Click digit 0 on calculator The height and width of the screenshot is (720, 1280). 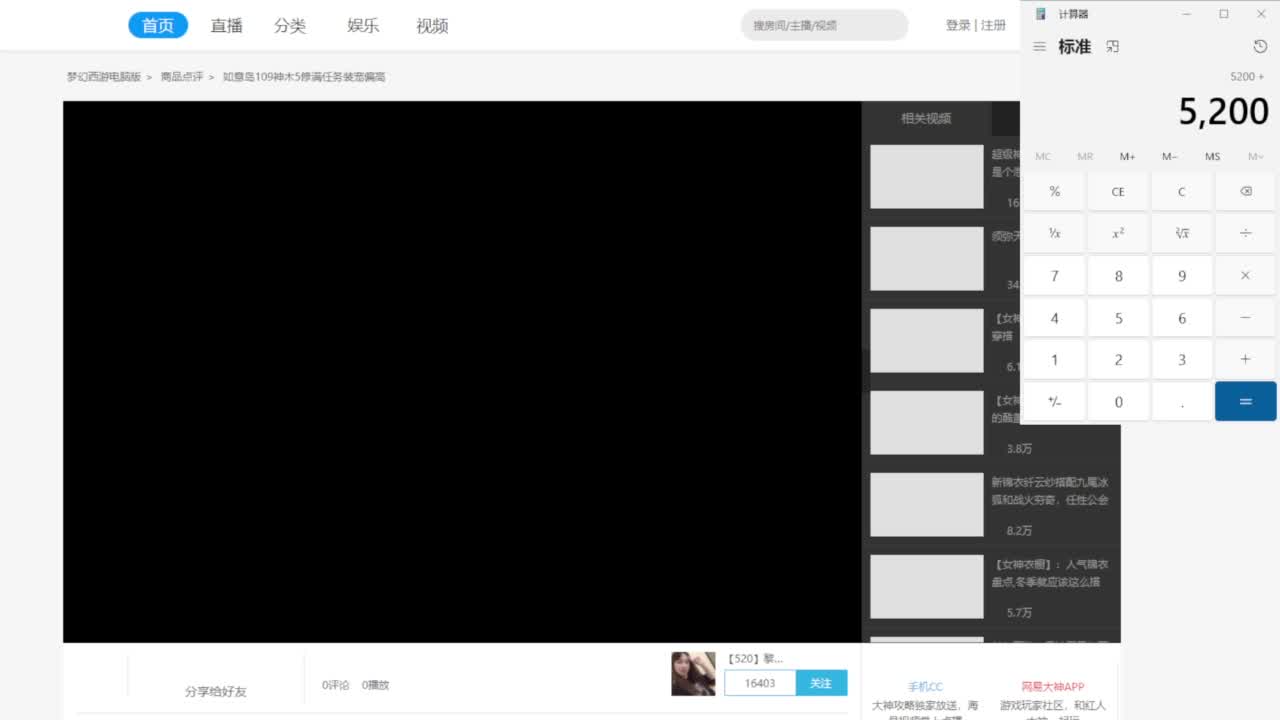[1118, 401]
